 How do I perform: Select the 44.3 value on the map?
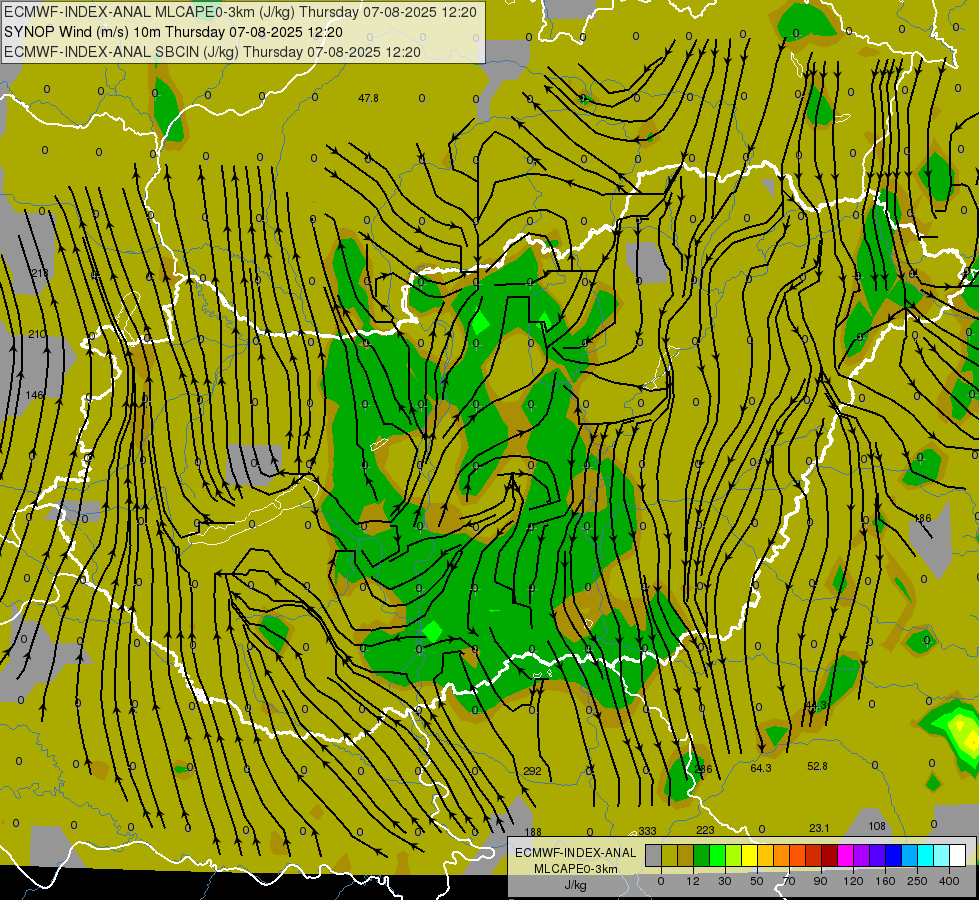816,705
